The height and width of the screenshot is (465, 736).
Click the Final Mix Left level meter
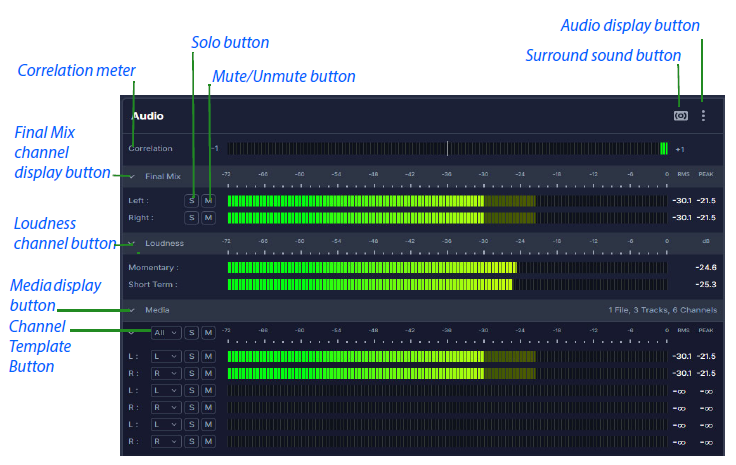pyautogui.click(x=447, y=201)
